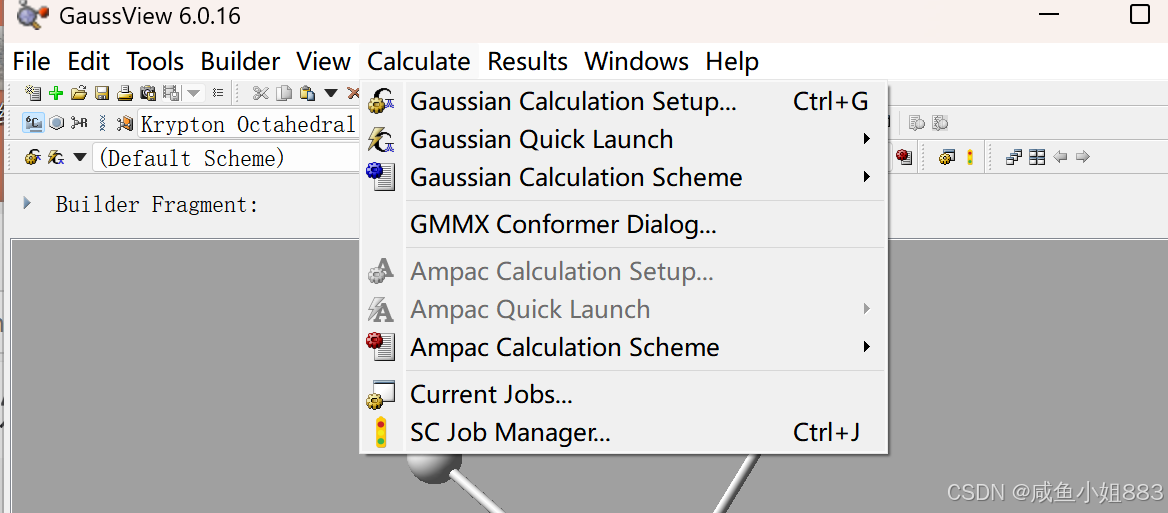Open the Quick Launch dropdown arrow in toolbar
This screenshot has width=1168, height=513.
pyautogui.click(x=79, y=158)
